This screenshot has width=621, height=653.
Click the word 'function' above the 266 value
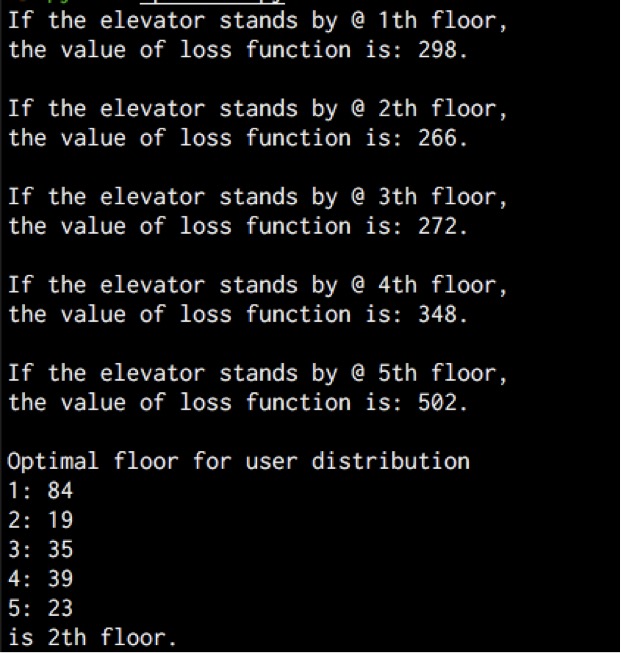coord(299,138)
